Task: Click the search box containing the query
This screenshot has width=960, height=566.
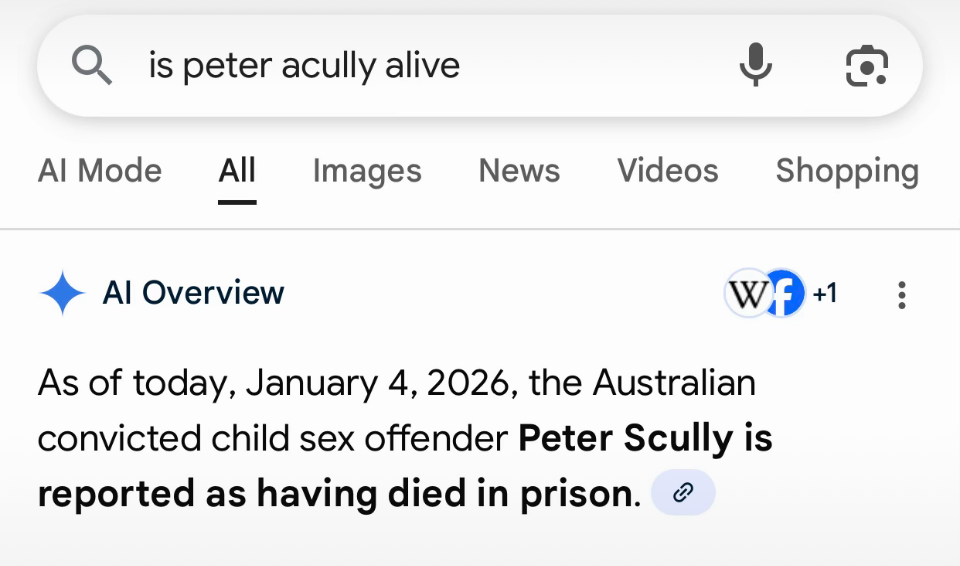Action: click(x=400, y=66)
